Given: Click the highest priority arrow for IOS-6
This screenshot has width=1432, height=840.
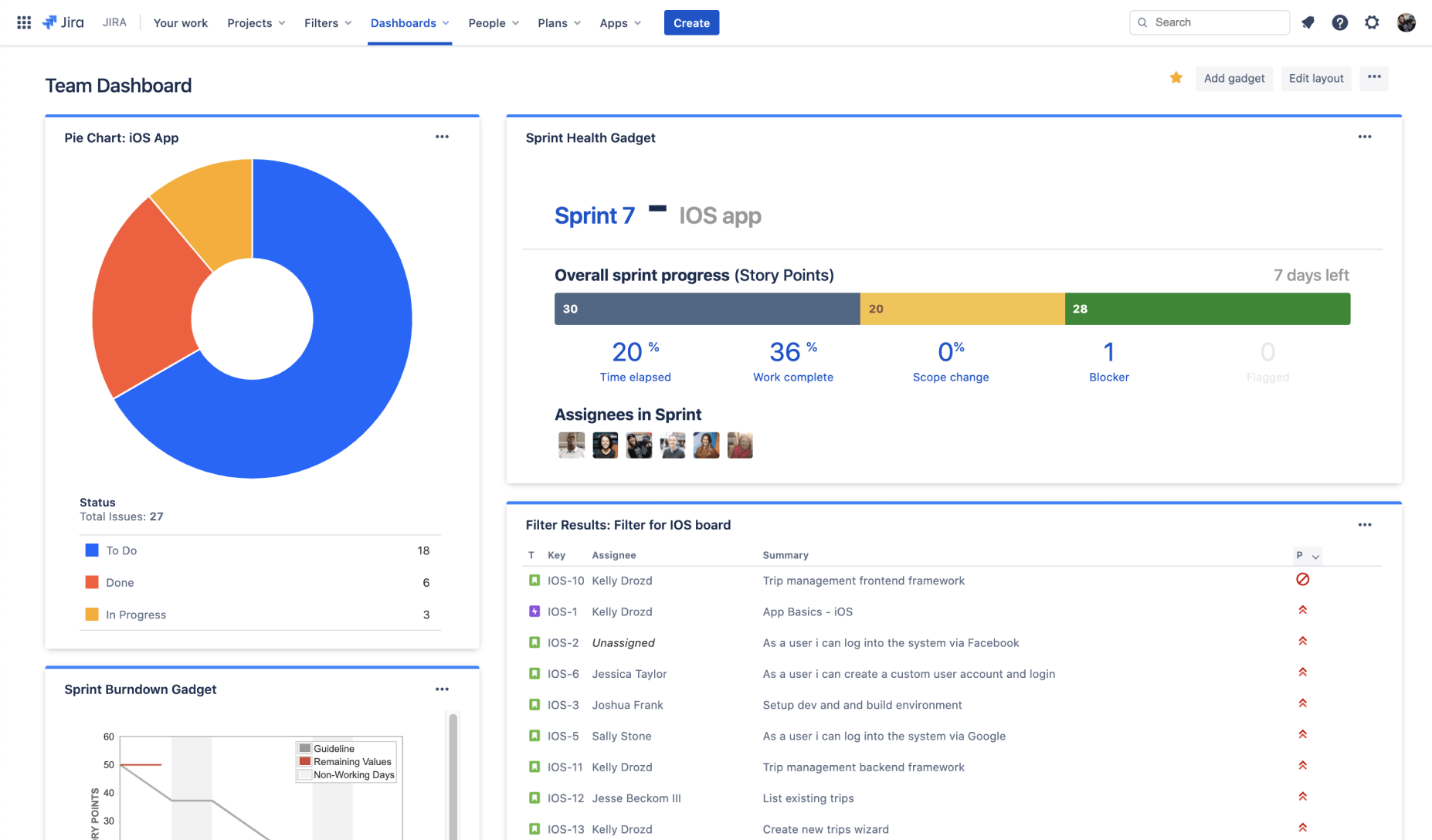Looking at the screenshot, I should click(1303, 672).
